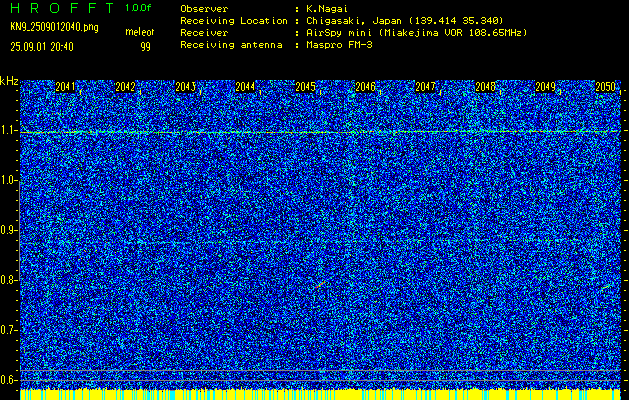Viewport: 629px width, 400px height.
Task: Click the 2050 time marker
Action: (x=605, y=87)
